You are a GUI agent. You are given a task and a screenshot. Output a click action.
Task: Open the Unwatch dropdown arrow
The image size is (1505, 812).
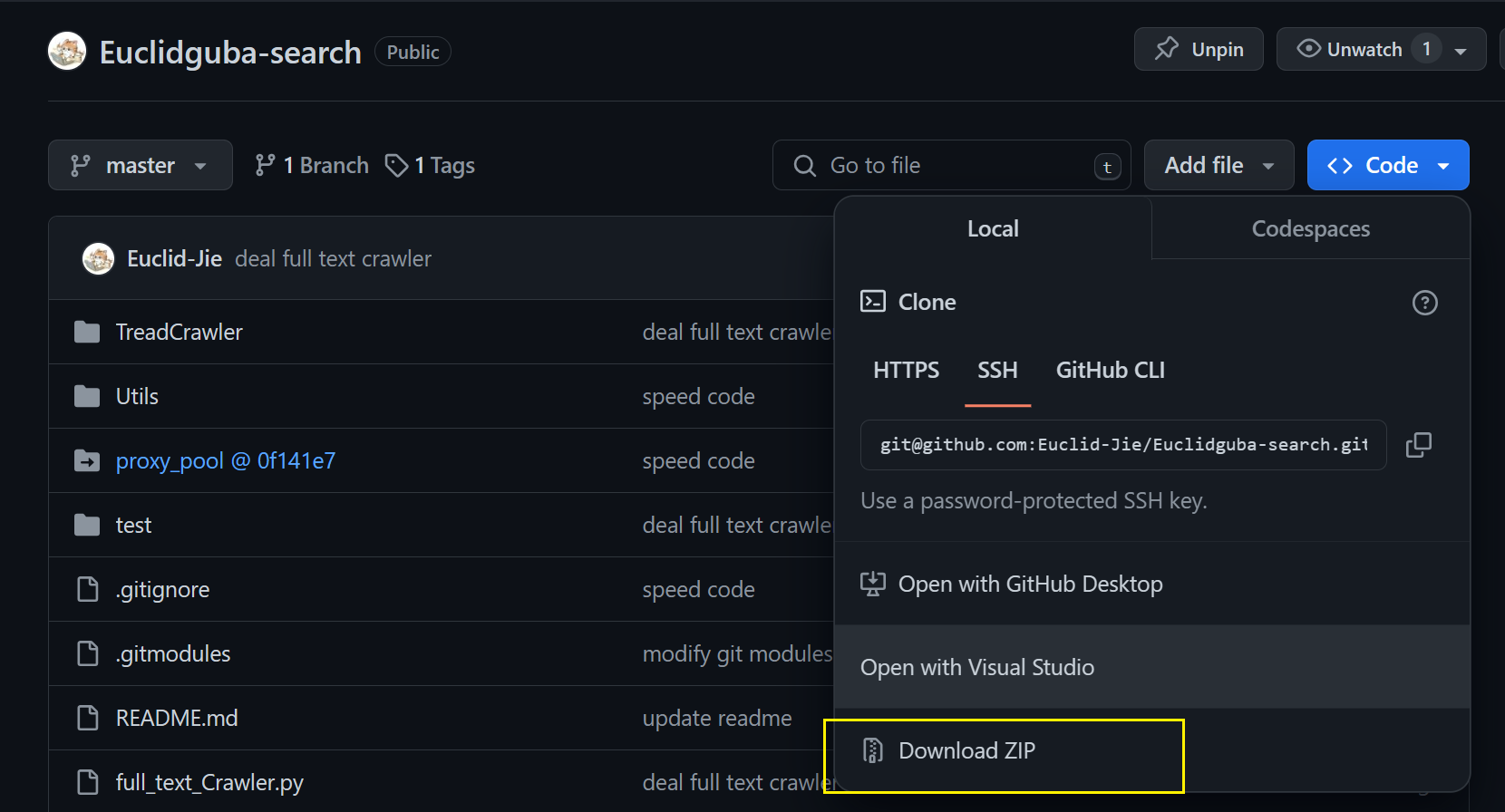[x=1461, y=51]
